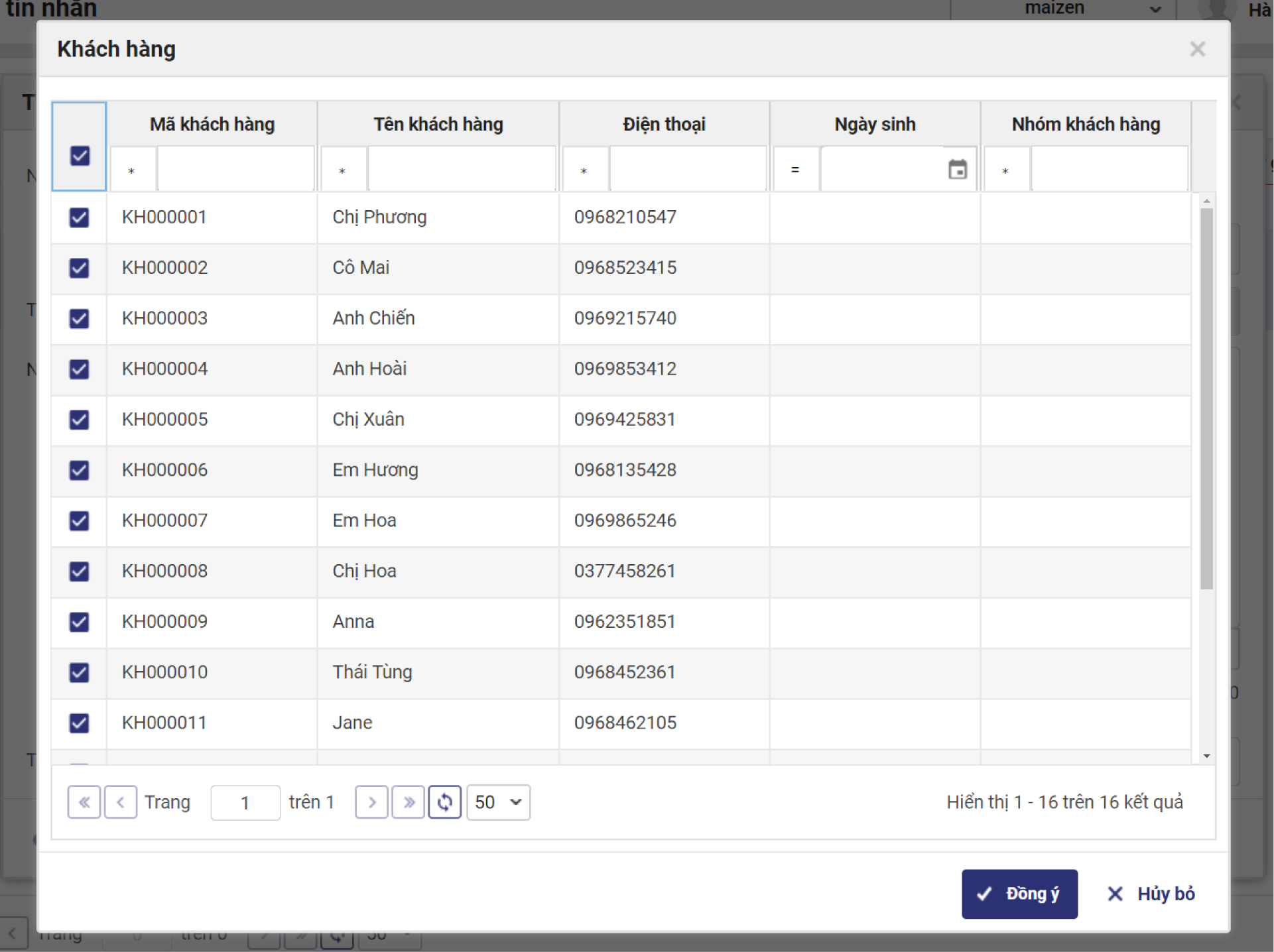Viewport: 1274px width, 952px height.
Task: Open the page size 50 dropdown
Action: 498,802
